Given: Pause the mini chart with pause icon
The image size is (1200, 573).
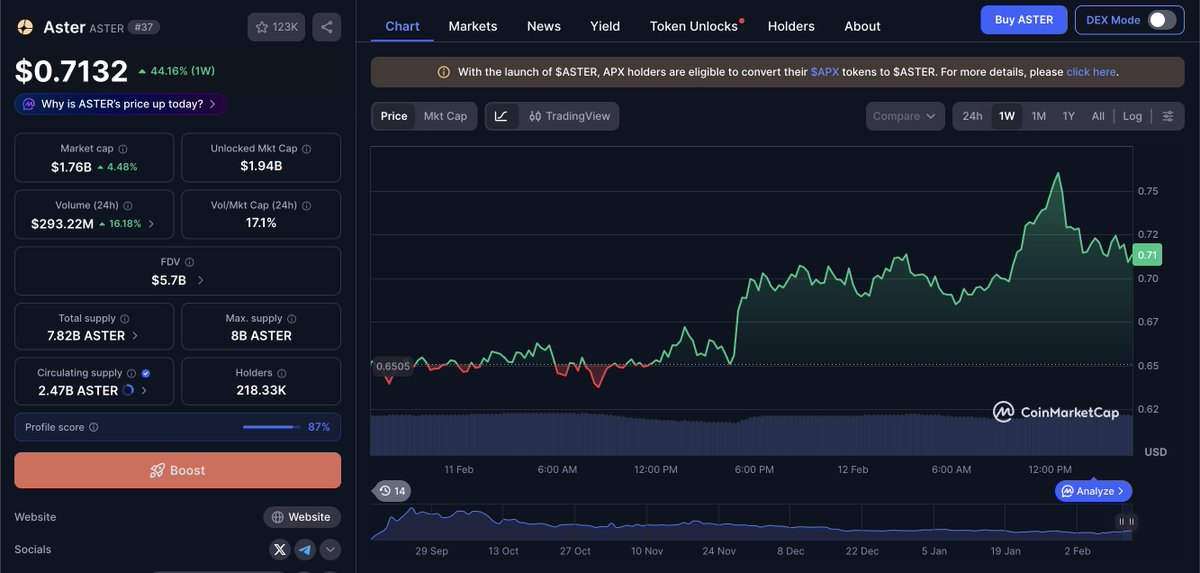Looking at the screenshot, I should click(x=1126, y=521).
